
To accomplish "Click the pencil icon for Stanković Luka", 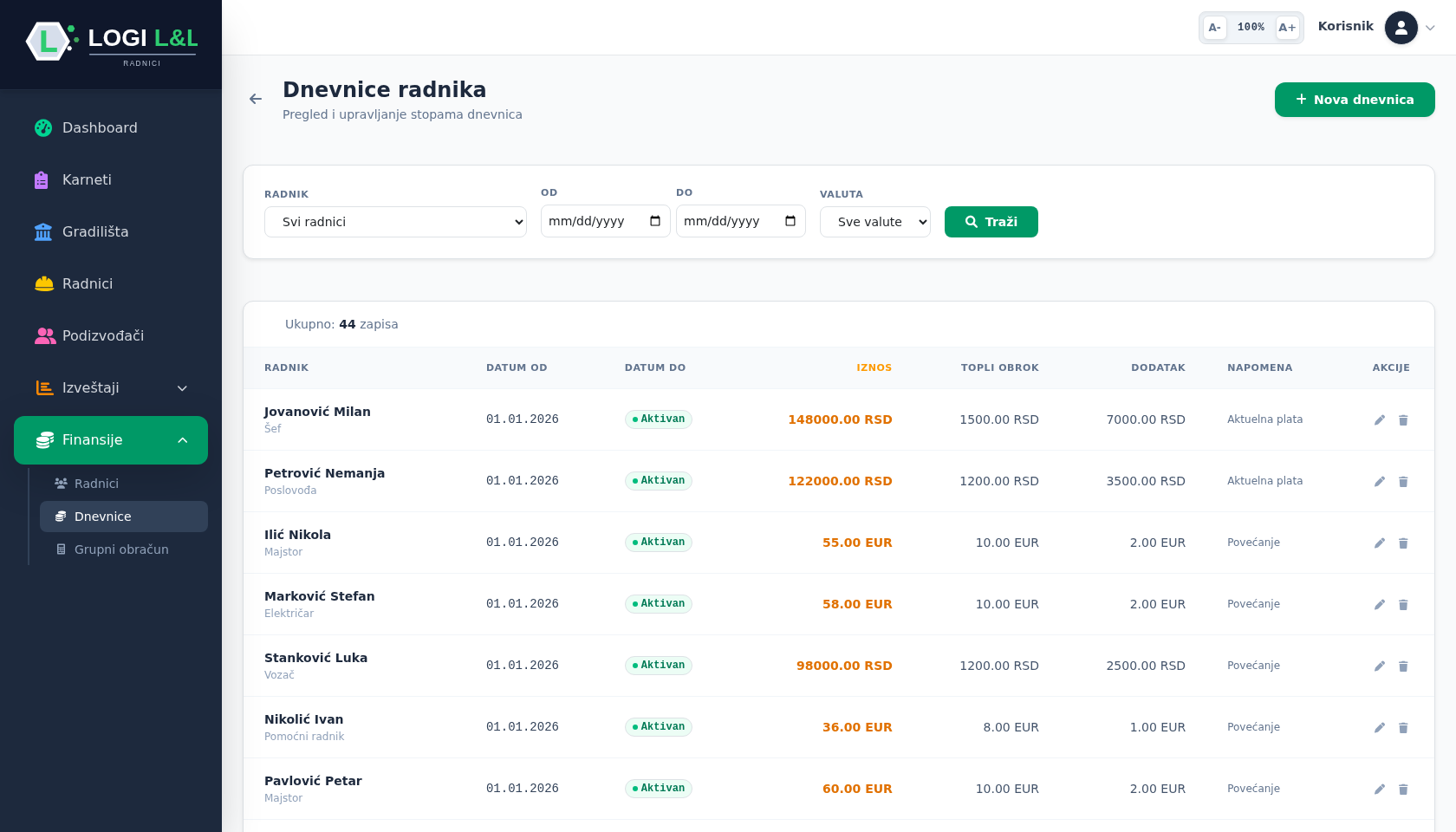I will pyautogui.click(x=1380, y=666).
